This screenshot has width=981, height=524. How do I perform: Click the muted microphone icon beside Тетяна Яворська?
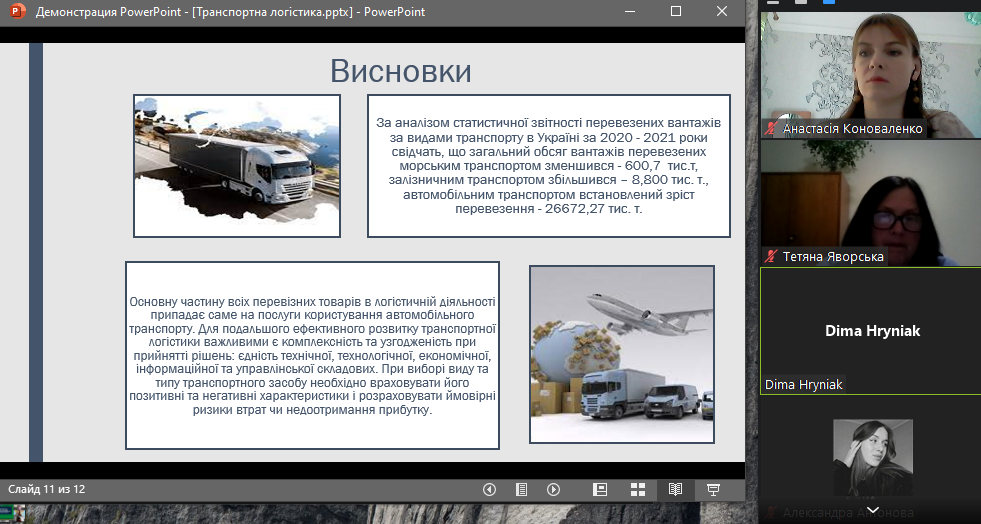771,257
